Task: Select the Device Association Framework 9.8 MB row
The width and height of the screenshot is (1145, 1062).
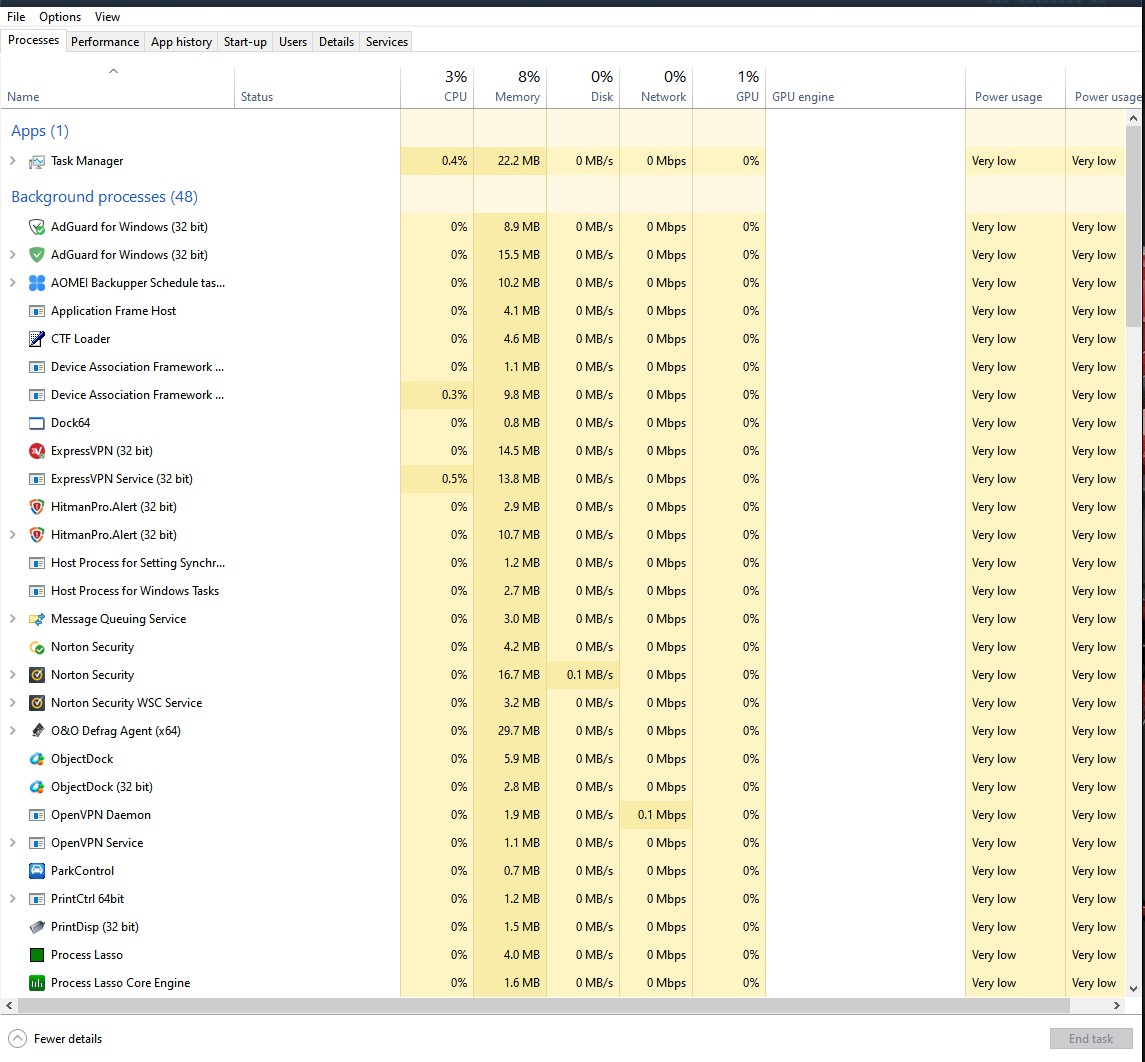Action: click(x=563, y=395)
